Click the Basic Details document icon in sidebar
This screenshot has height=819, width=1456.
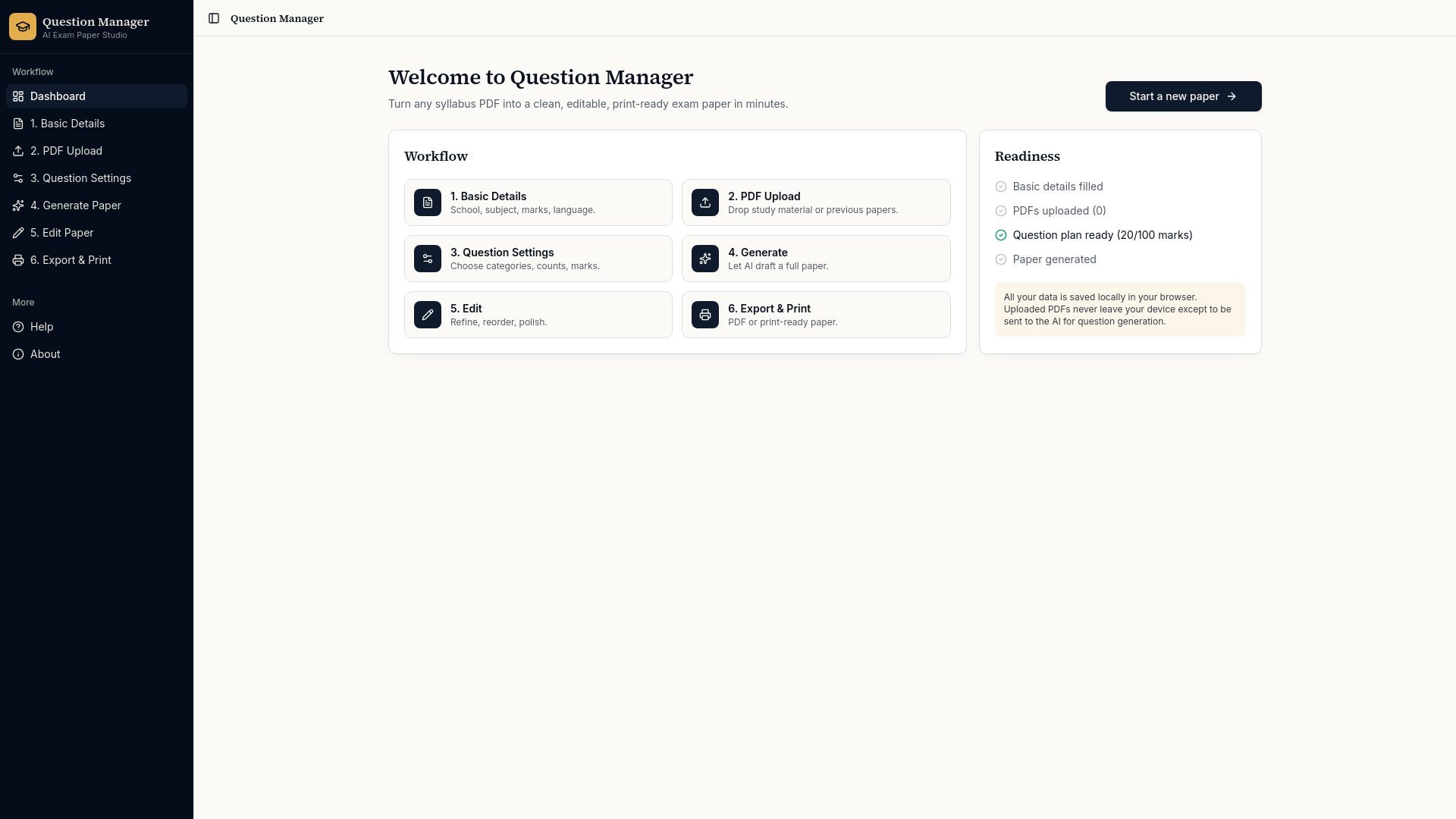point(18,124)
